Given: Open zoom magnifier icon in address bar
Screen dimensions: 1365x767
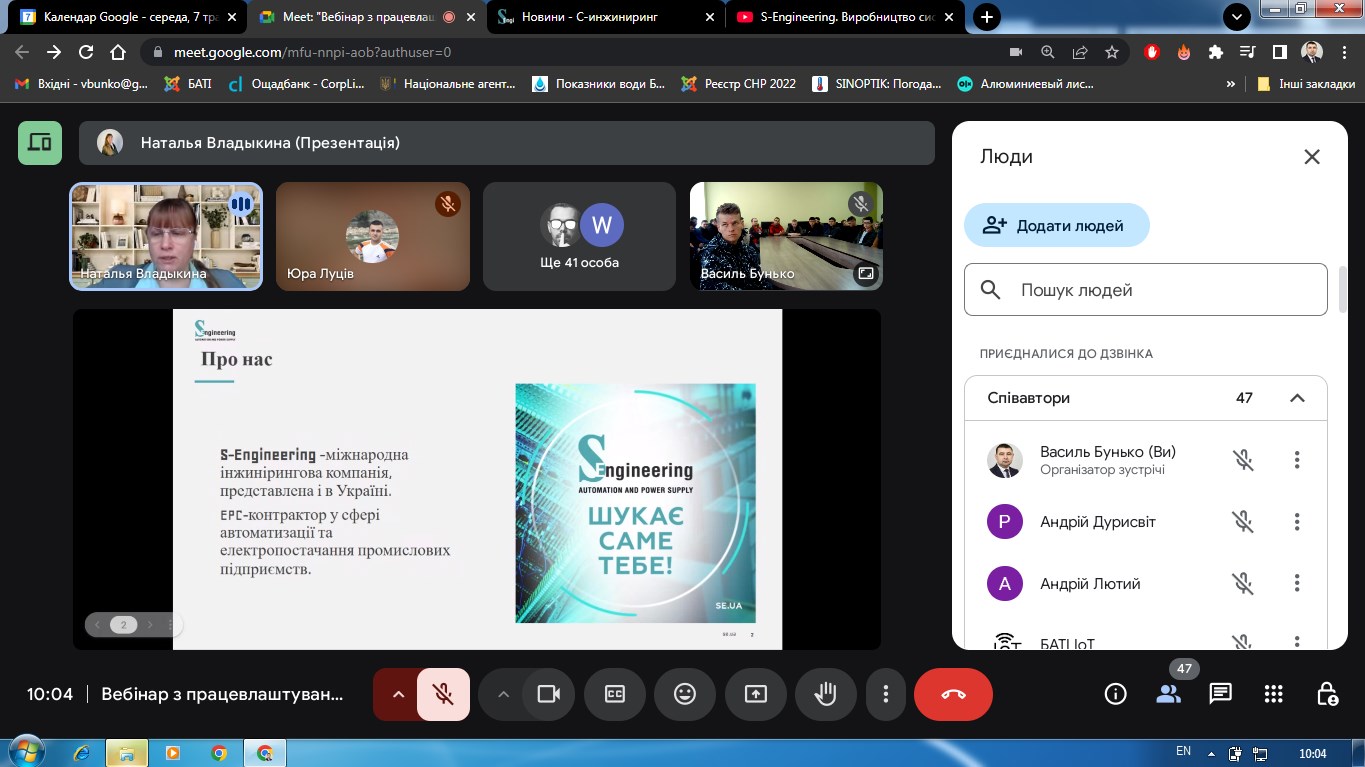Looking at the screenshot, I should pyautogui.click(x=1048, y=52).
